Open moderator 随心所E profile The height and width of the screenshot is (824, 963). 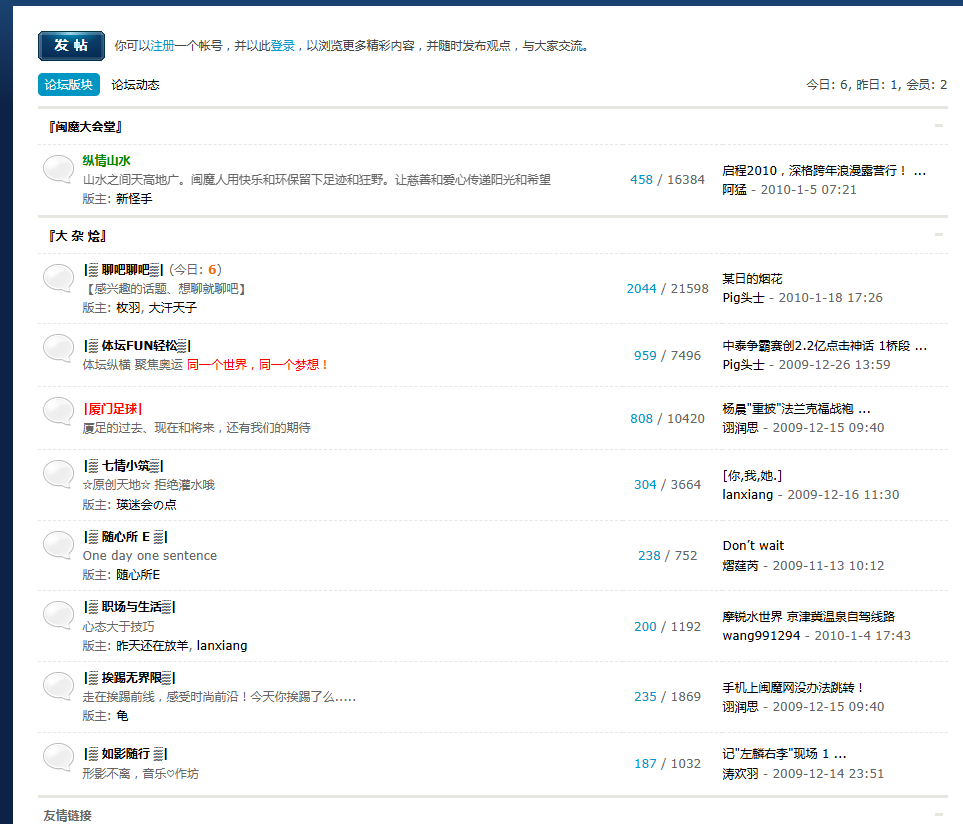(x=138, y=575)
